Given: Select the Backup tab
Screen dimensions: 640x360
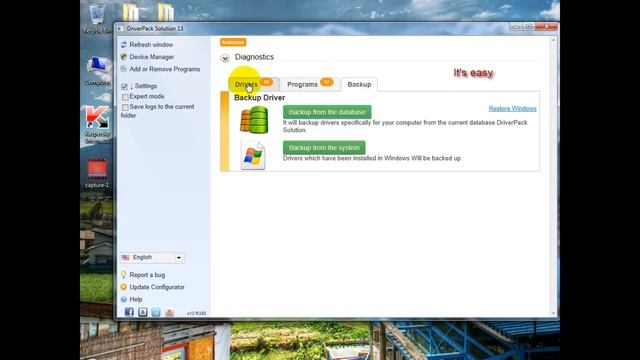Looking at the screenshot, I should point(359,84).
